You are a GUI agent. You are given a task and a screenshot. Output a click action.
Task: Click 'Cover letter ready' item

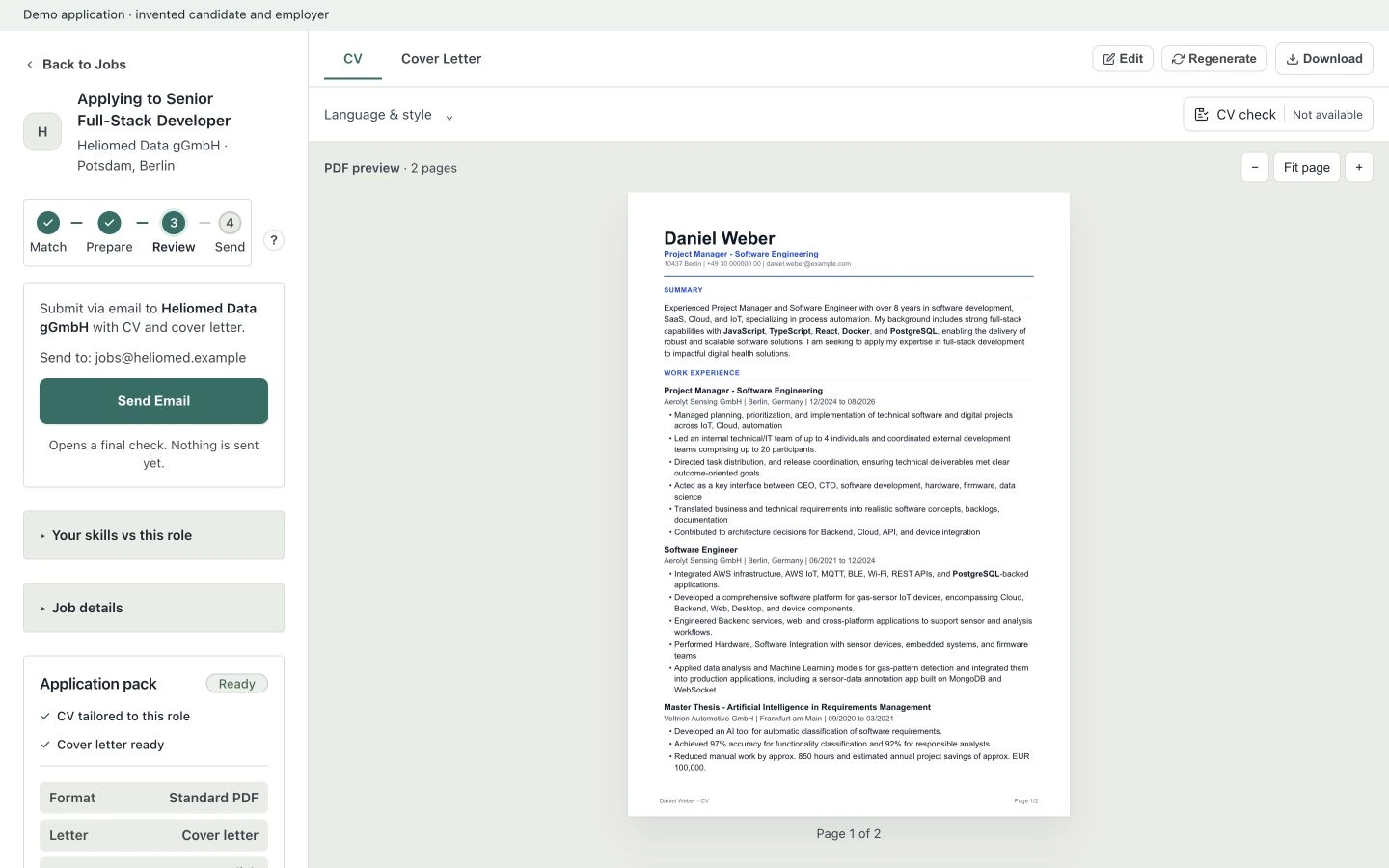[102, 745]
